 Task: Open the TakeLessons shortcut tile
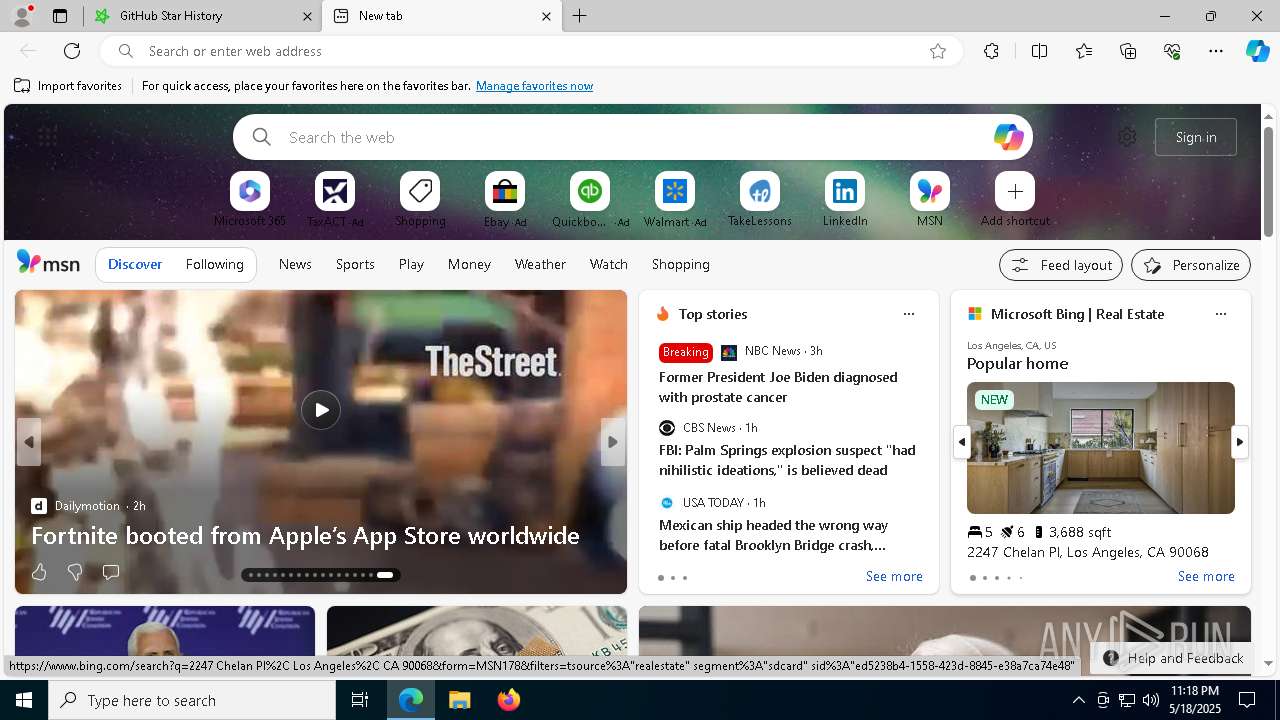pyautogui.click(x=760, y=191)
